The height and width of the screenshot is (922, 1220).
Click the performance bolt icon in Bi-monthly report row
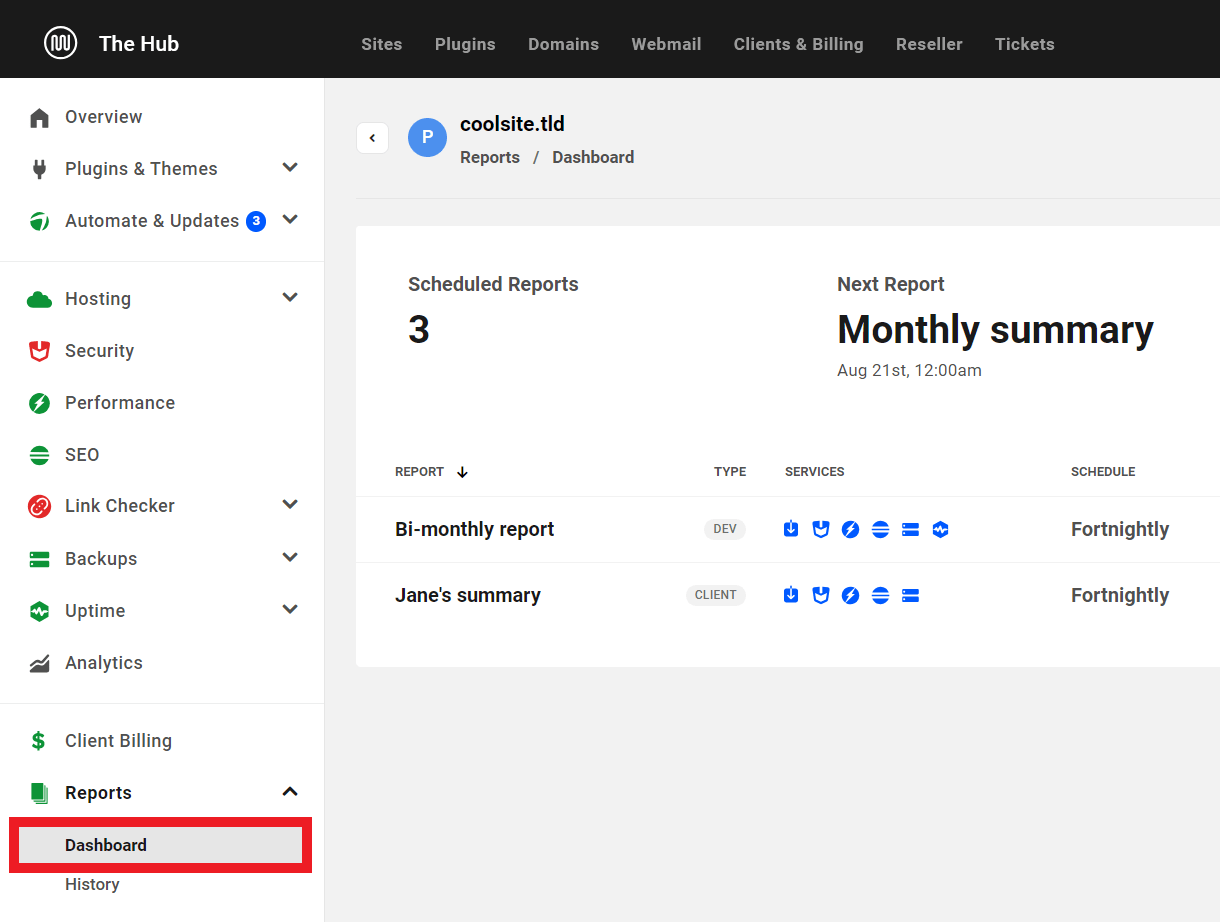(x=850, y=529)
